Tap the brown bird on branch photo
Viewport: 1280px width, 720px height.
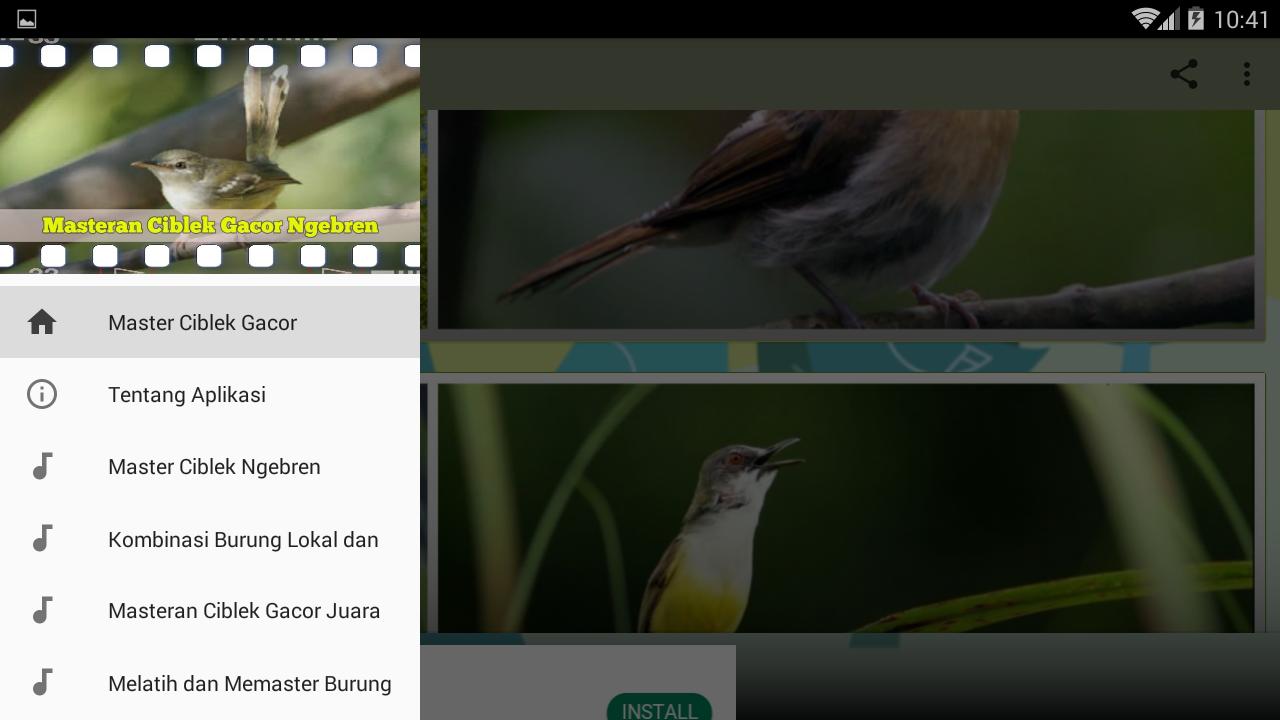click(846, 219)
